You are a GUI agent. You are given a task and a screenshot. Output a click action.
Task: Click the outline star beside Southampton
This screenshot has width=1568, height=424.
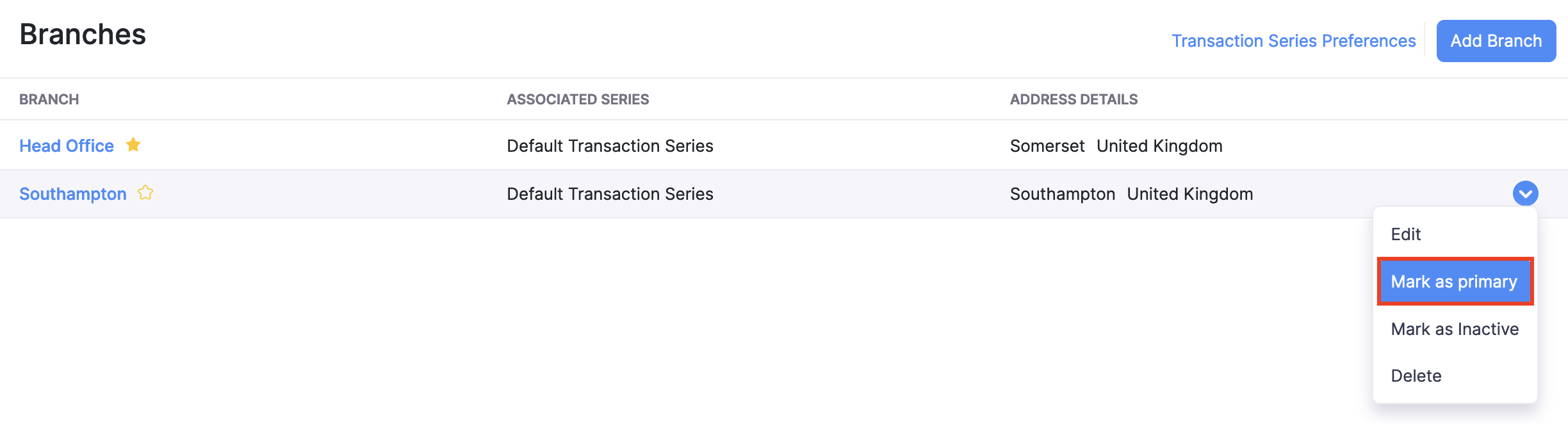click(x=145, y=193)
